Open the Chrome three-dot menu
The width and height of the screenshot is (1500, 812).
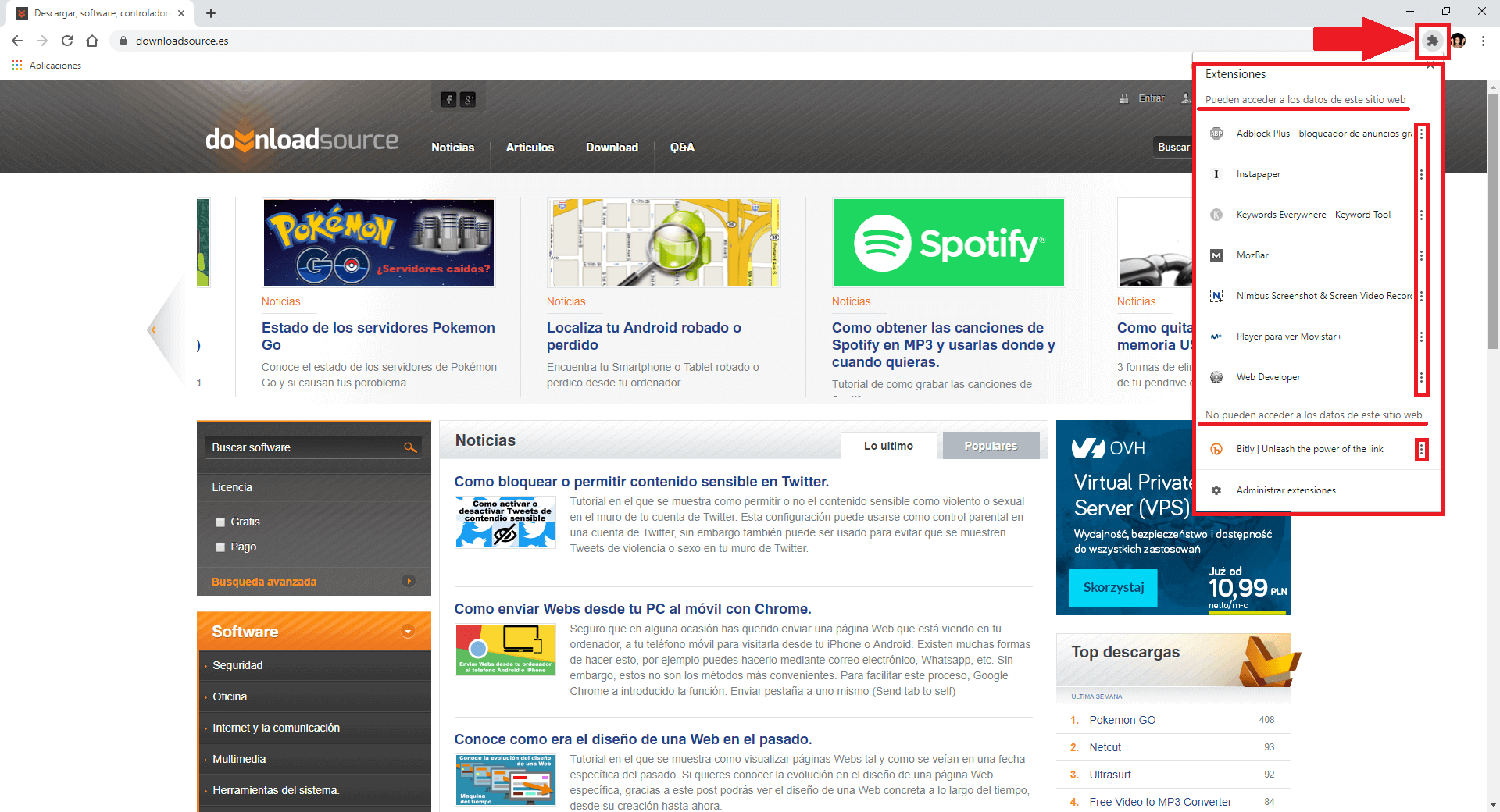pos(1483,41)
